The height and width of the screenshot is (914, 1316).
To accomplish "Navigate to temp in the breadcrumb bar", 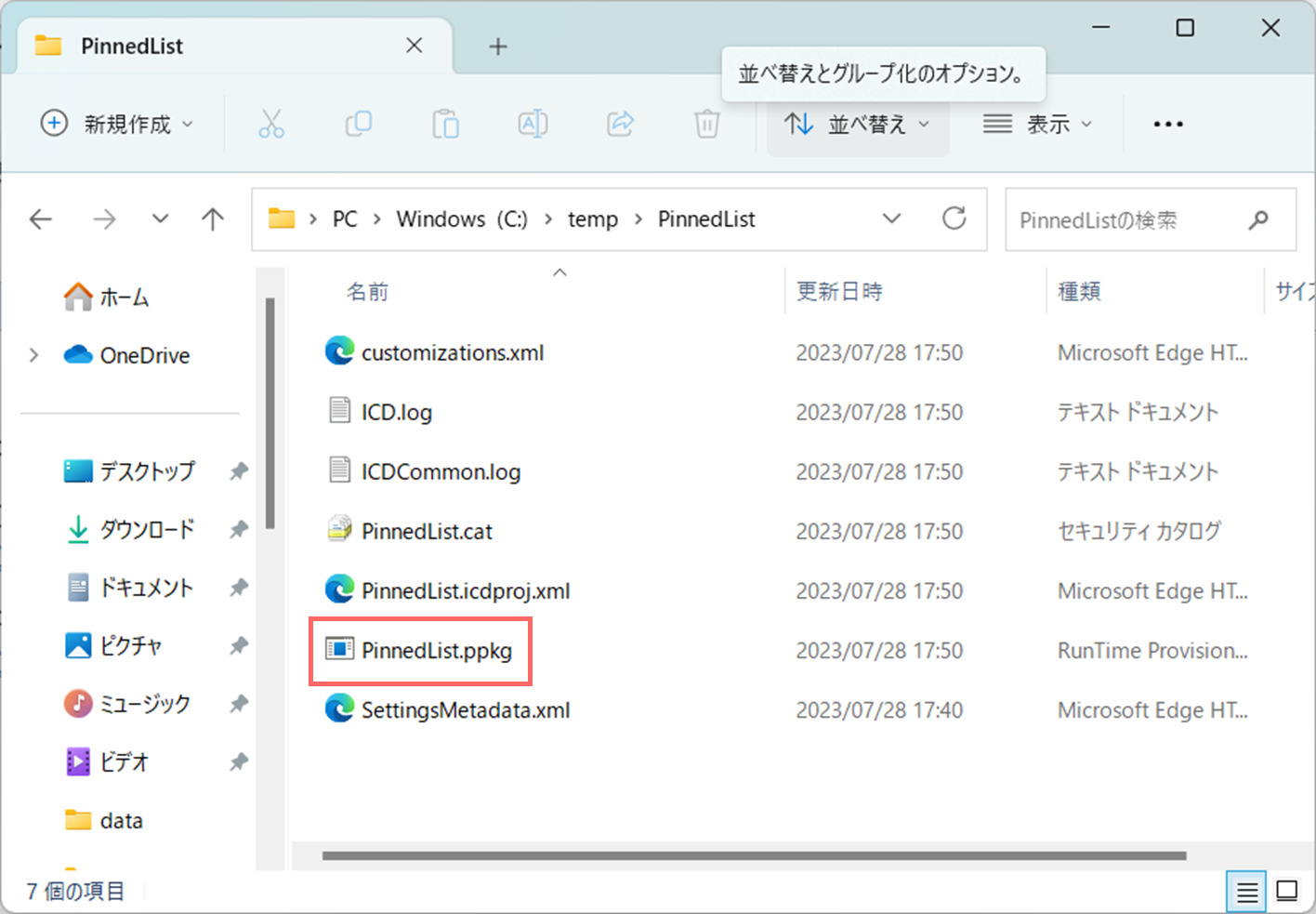I will coord(593,219).
